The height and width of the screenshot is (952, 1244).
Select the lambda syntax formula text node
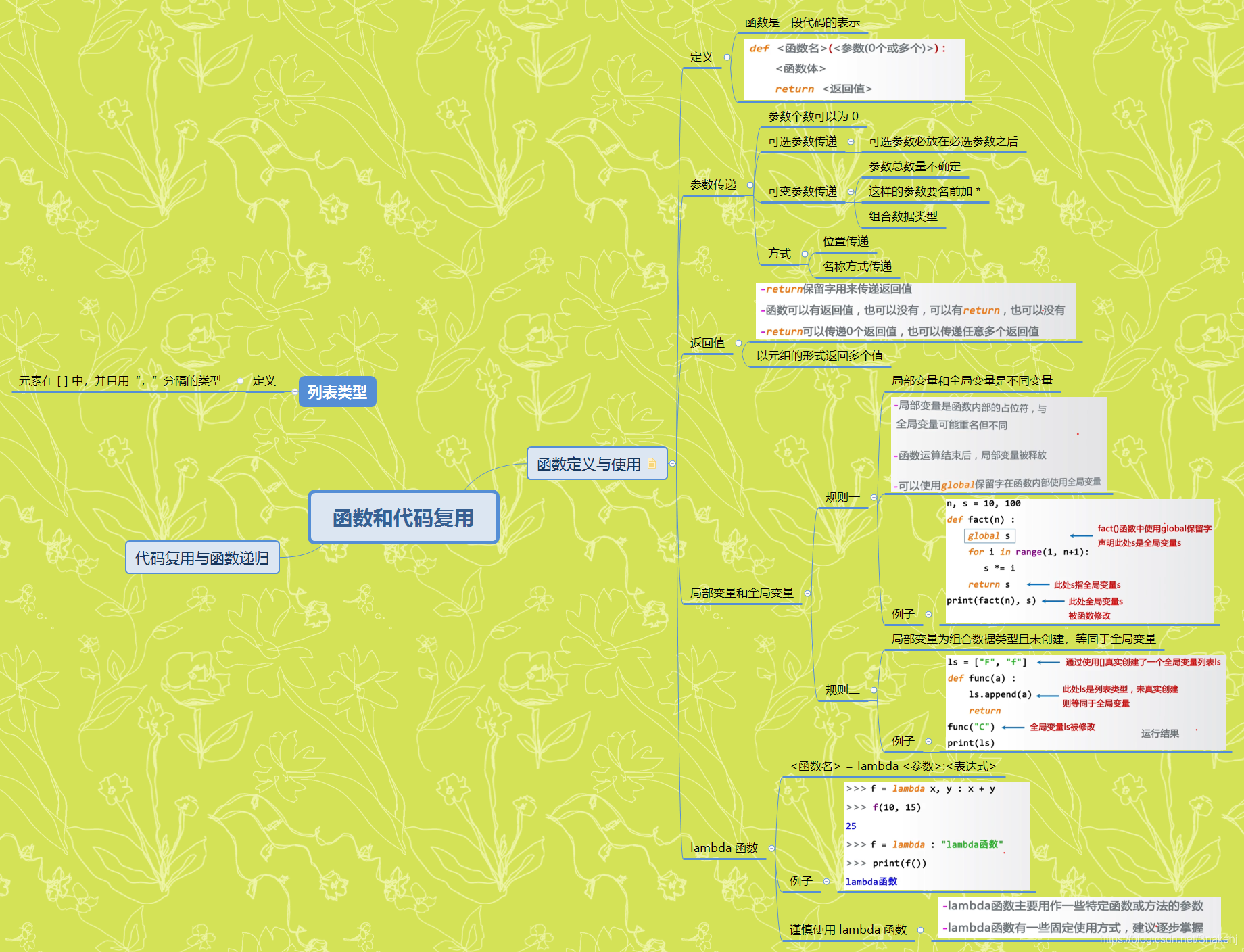pyautogui.click(x=893, y=766)
